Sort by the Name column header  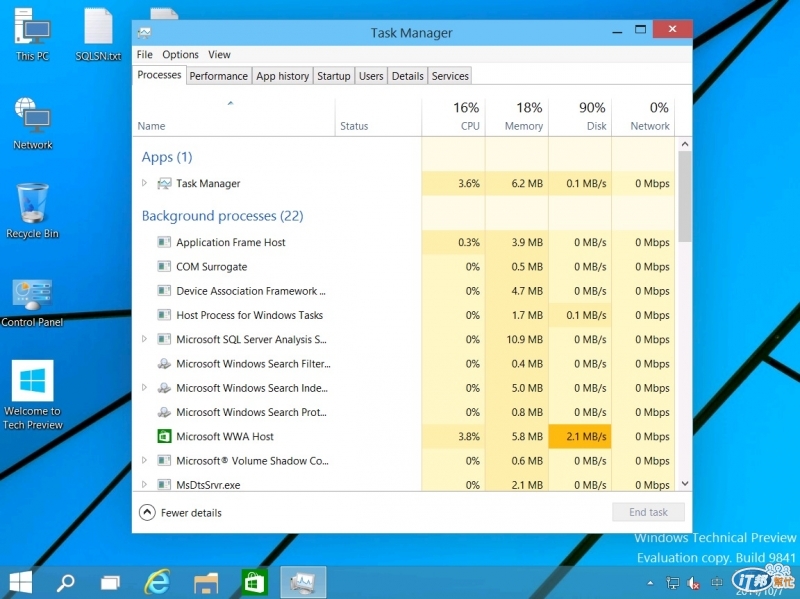click(234, 117)
